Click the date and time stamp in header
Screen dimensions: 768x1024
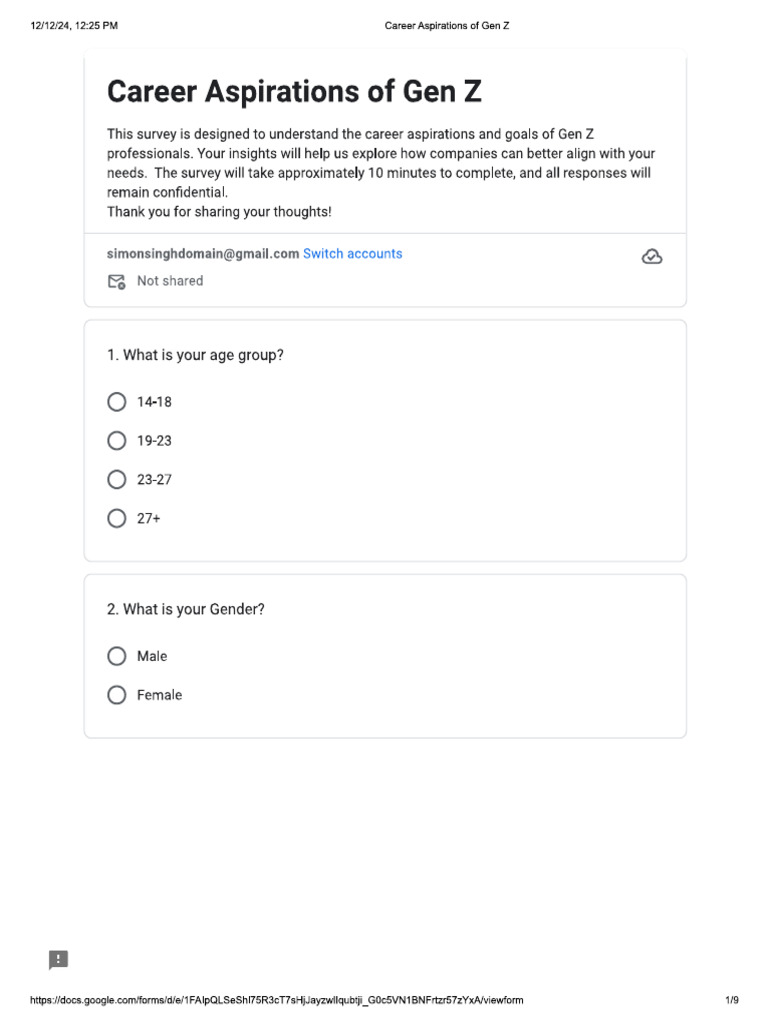tap(74, 25)
